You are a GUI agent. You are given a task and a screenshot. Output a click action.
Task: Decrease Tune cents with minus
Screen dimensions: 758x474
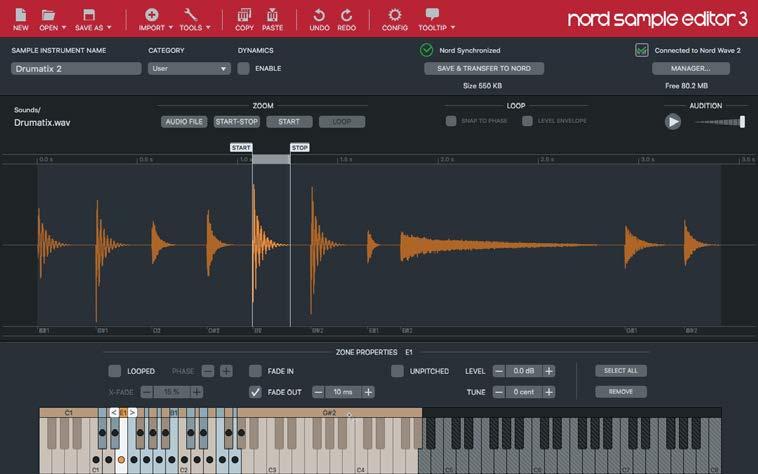click(x=499, y=392)
